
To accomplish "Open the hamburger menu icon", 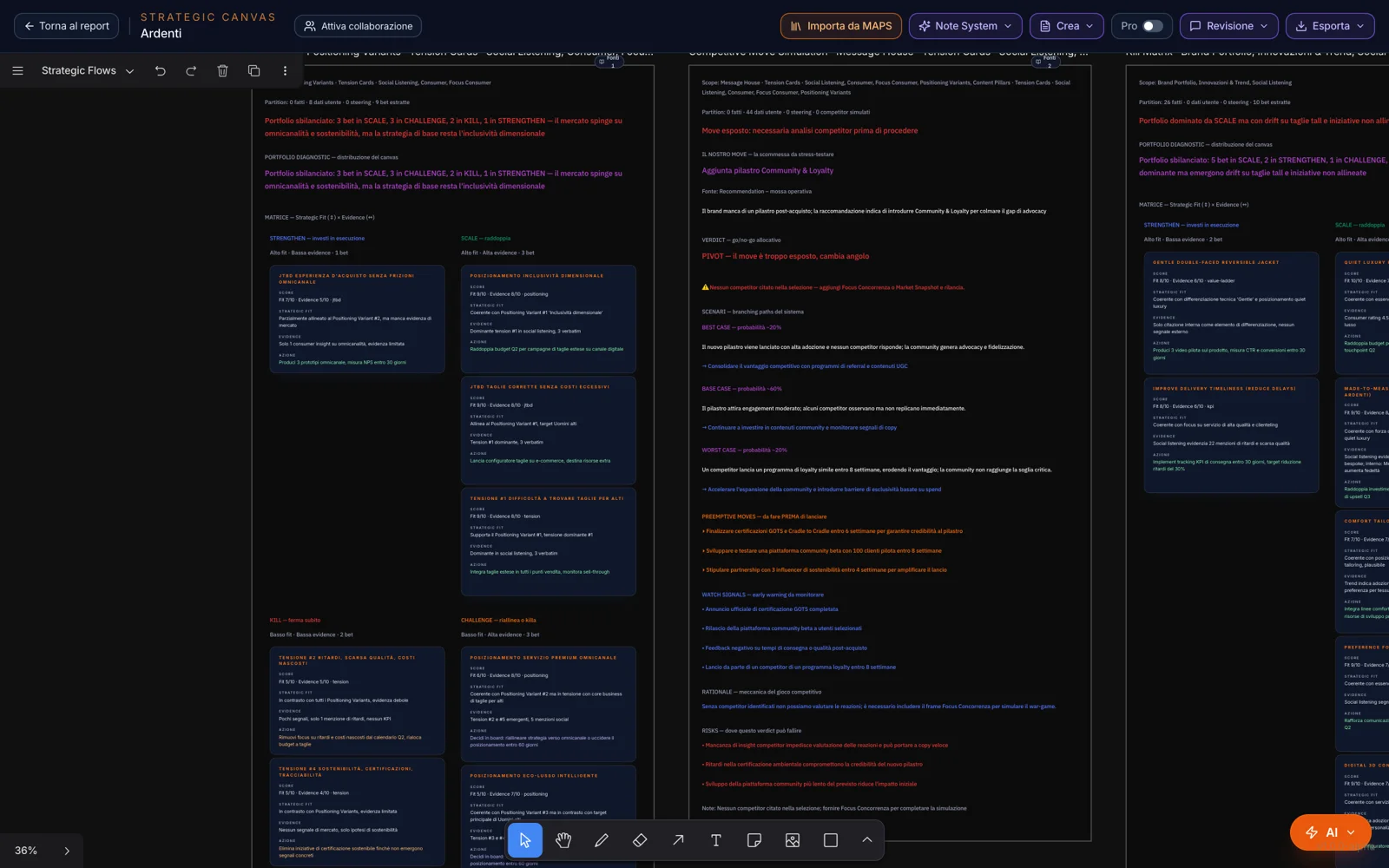I will 17,70.
